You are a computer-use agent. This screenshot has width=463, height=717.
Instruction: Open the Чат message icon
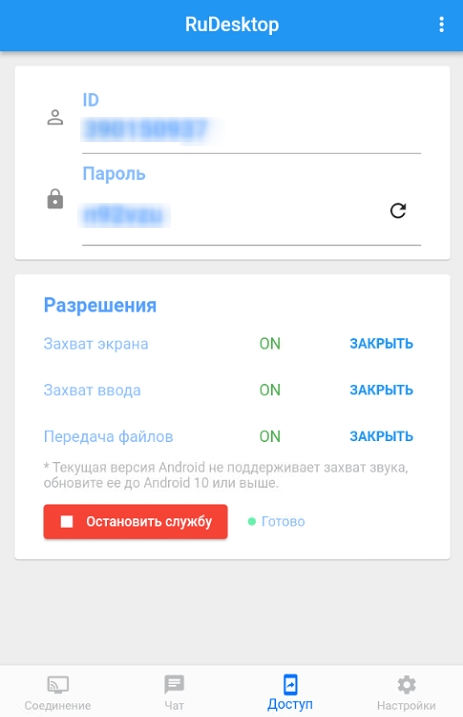coord(174,685)
